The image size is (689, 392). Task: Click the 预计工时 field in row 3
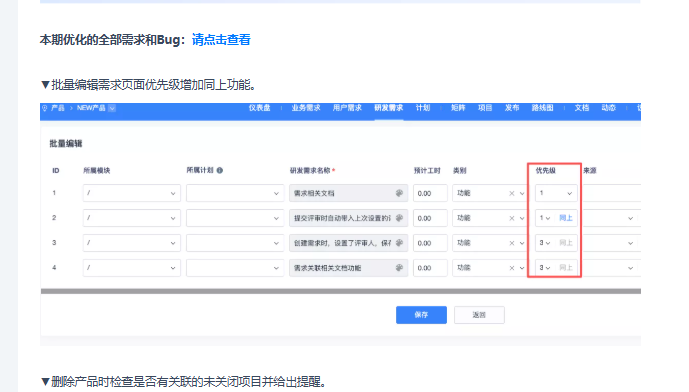tap(430, 243)
